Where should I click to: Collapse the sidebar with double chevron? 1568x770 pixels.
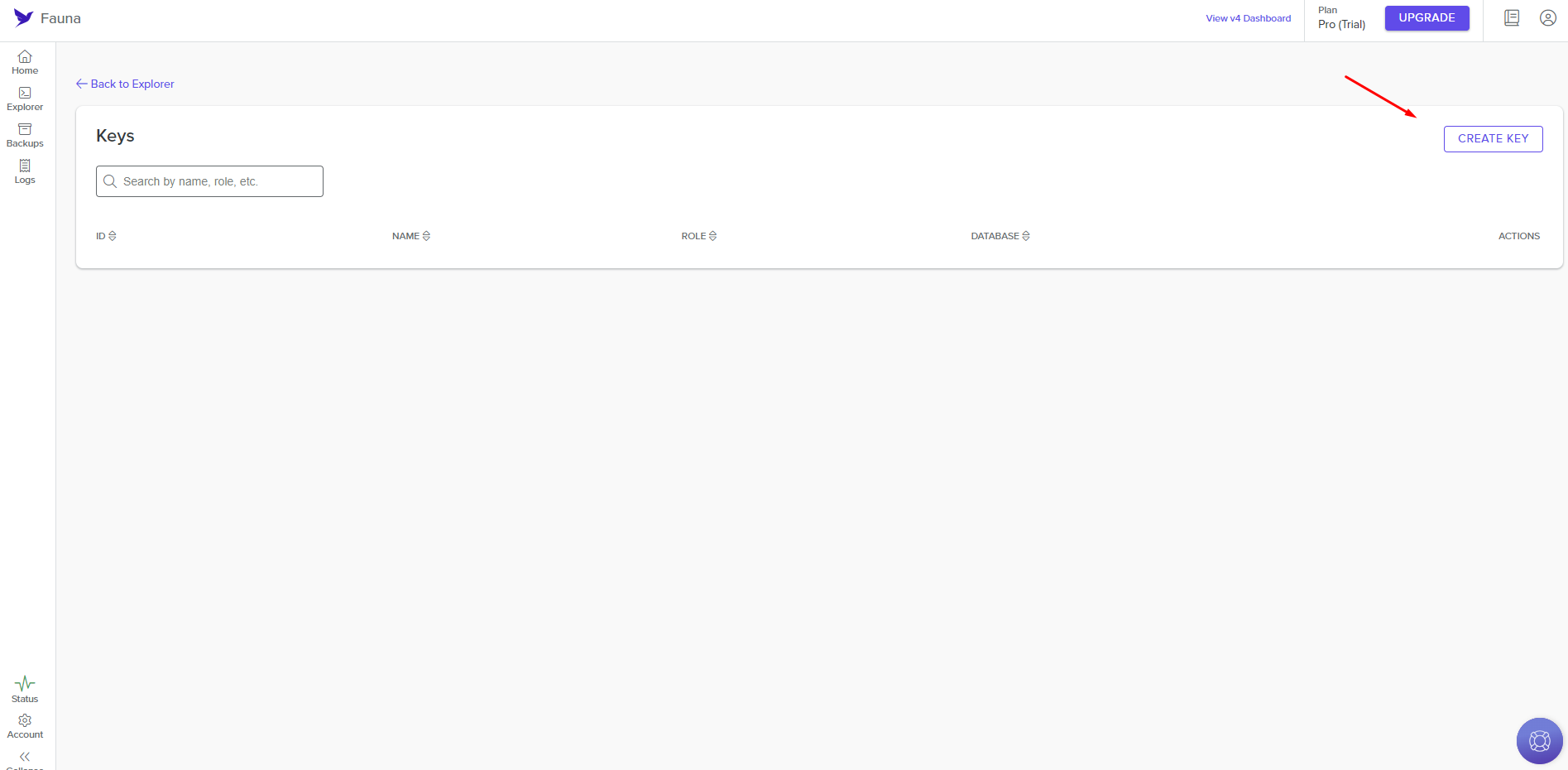(25, 757)
